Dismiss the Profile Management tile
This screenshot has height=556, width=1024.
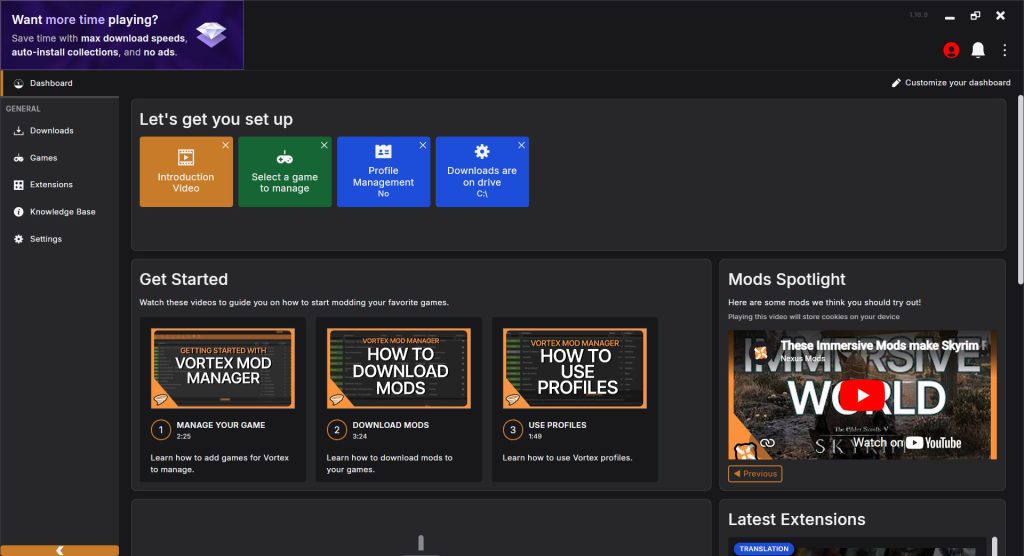pyautogui.click(x=423, y=145)
